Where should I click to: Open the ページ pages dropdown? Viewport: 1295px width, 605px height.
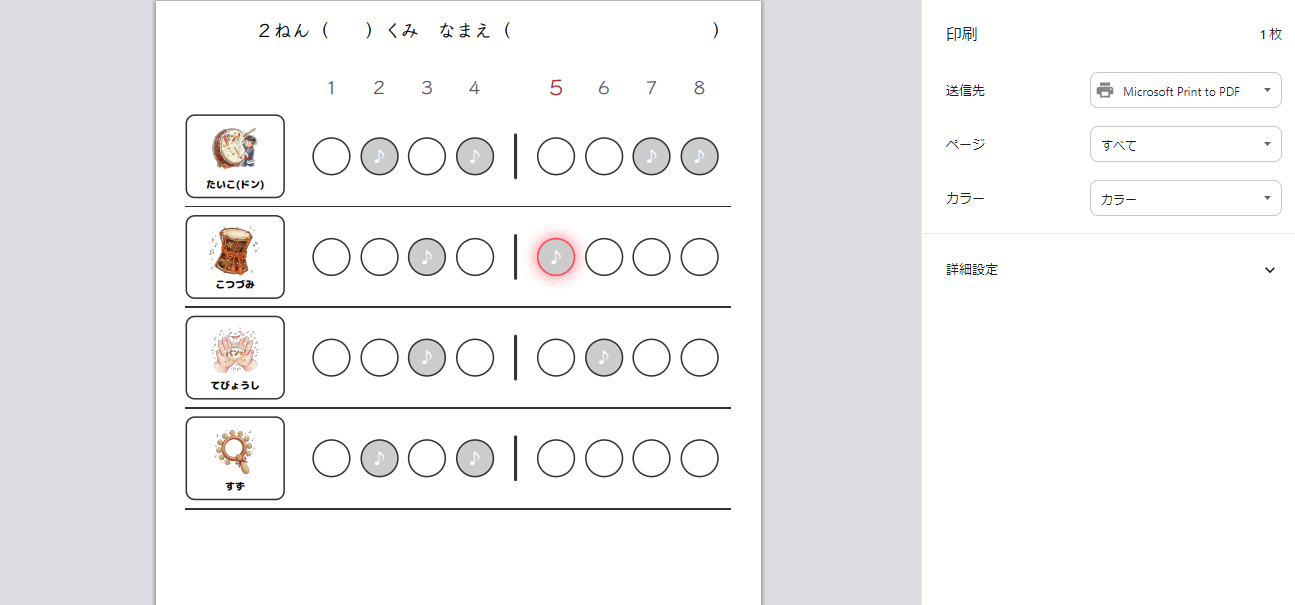pos(1185,145)
